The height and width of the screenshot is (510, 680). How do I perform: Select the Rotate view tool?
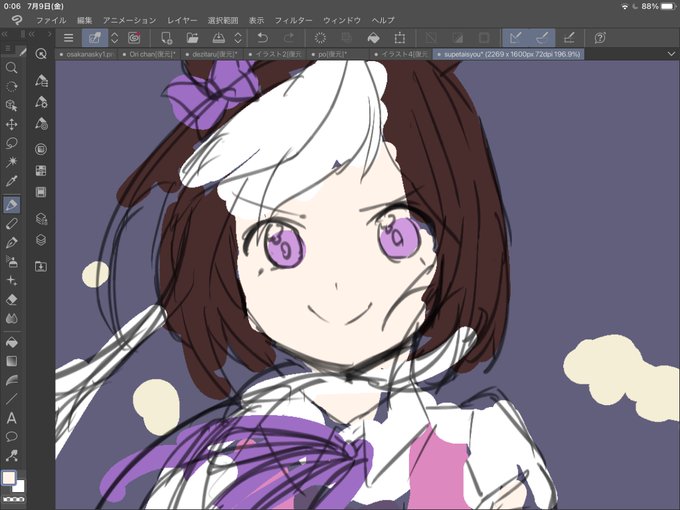[x=12, y=87]
